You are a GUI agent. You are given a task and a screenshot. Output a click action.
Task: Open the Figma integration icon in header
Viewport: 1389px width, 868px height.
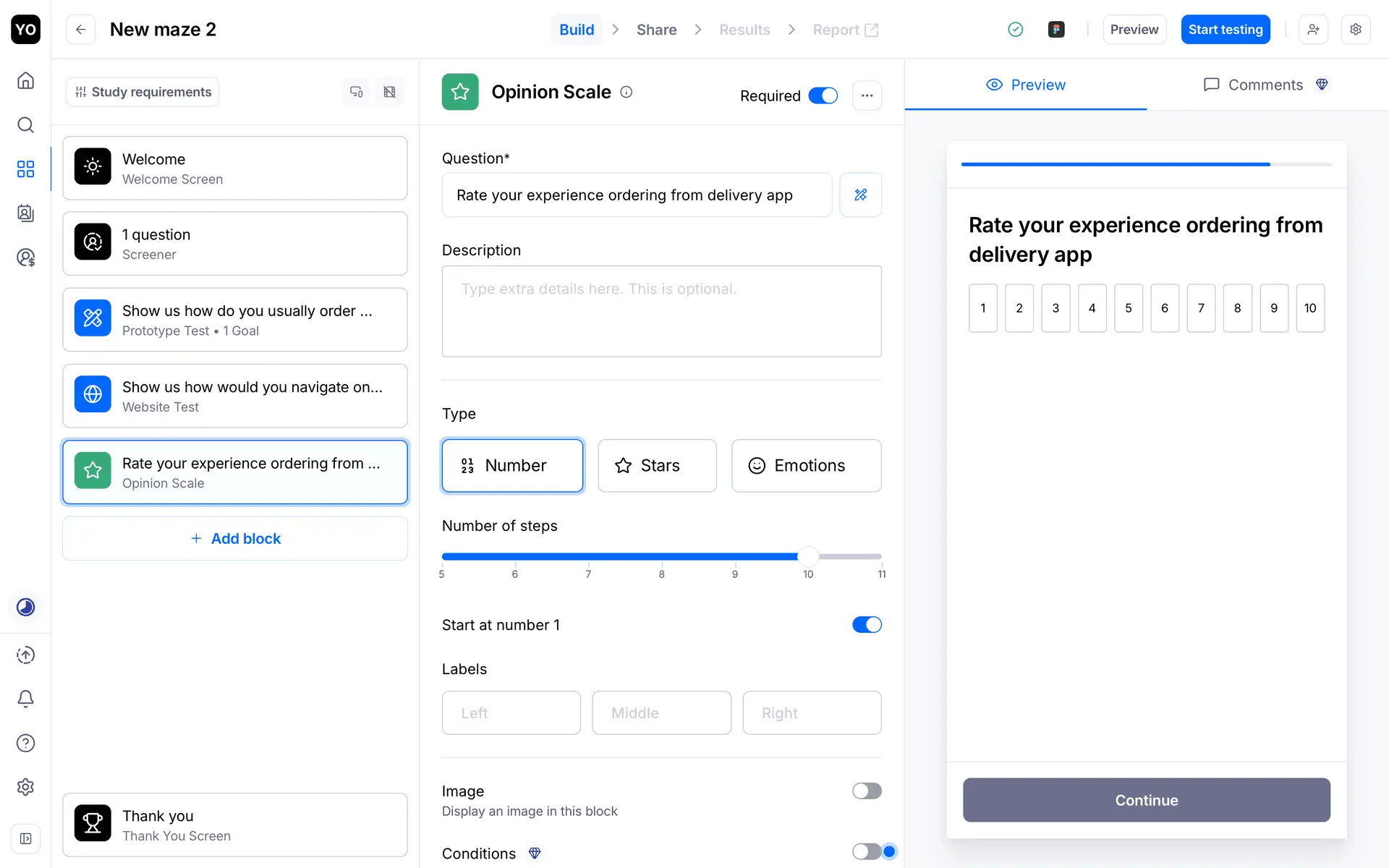click(1056, 30)
